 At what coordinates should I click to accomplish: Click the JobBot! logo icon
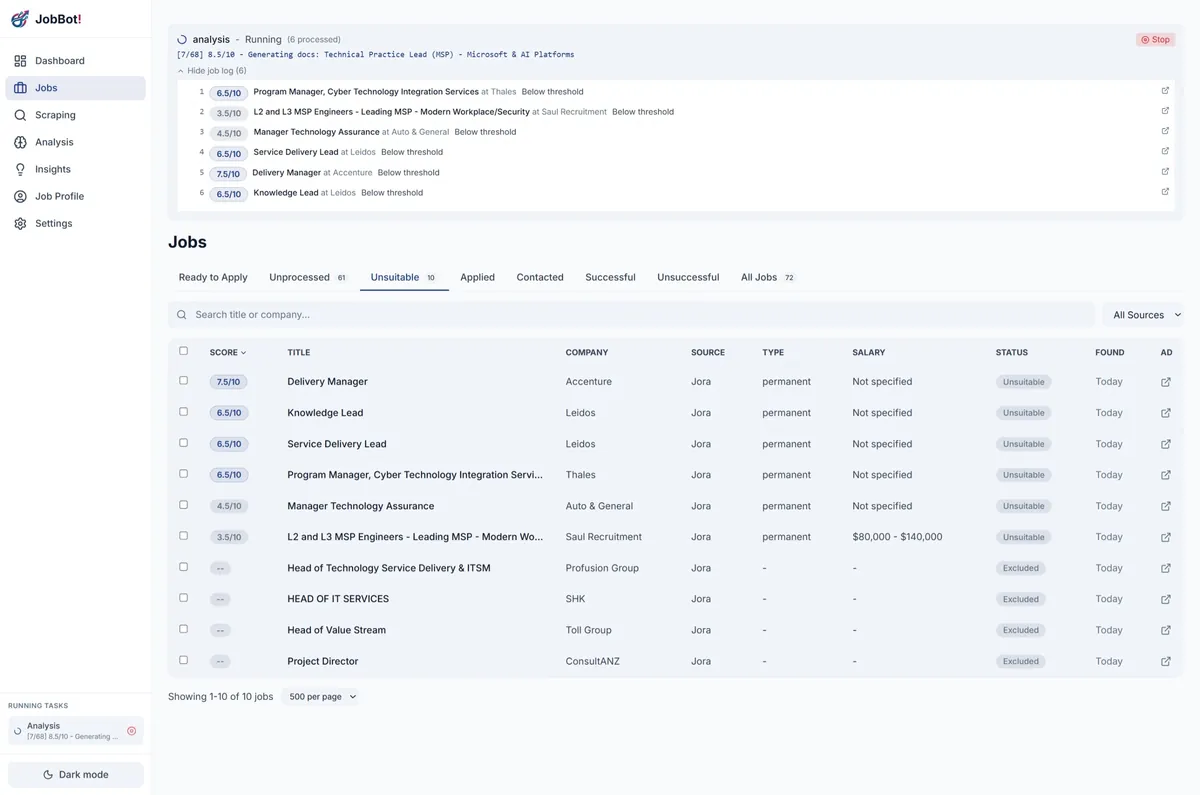pos(19,19)
